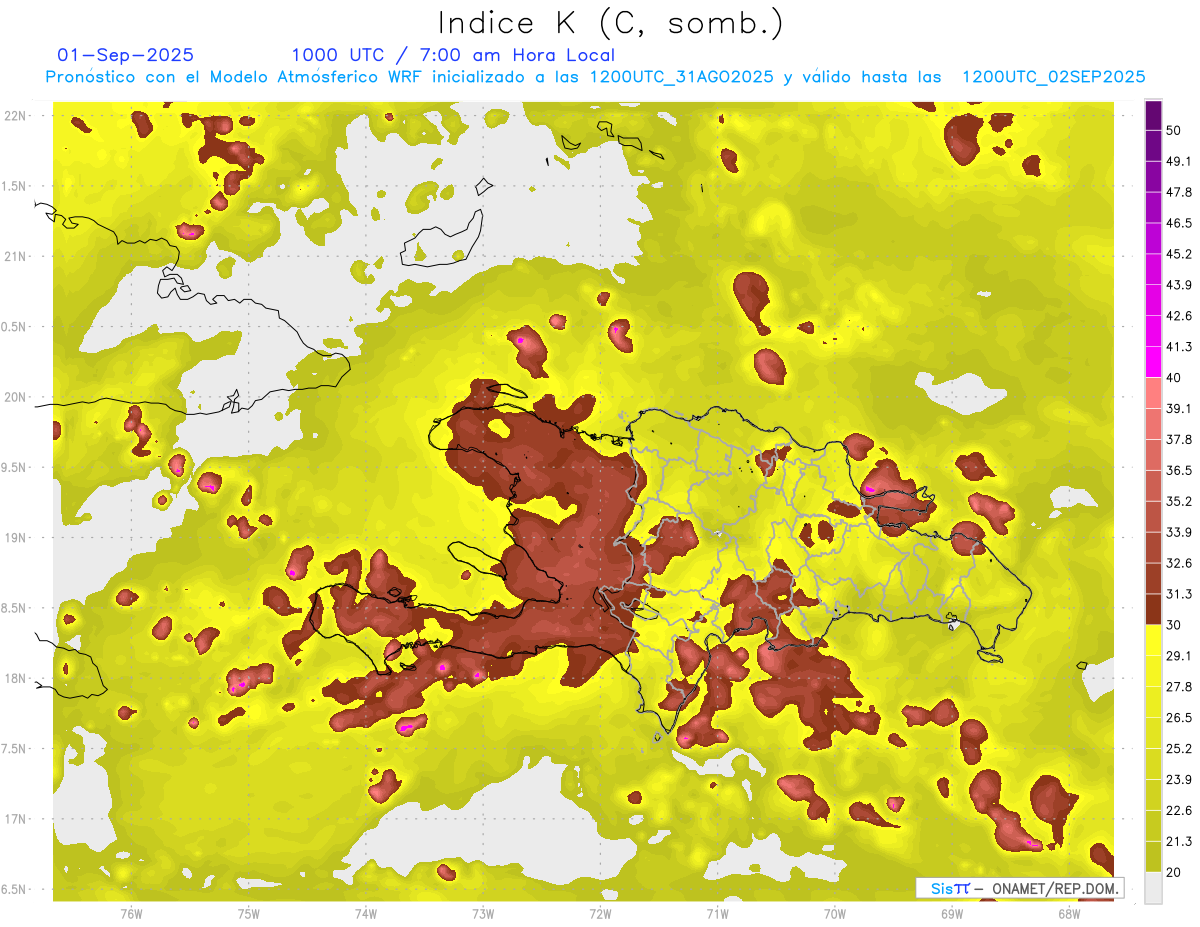
Task: Click colorbar label "45.2"
Action: pyautogui.click(x=1178, y=254)
